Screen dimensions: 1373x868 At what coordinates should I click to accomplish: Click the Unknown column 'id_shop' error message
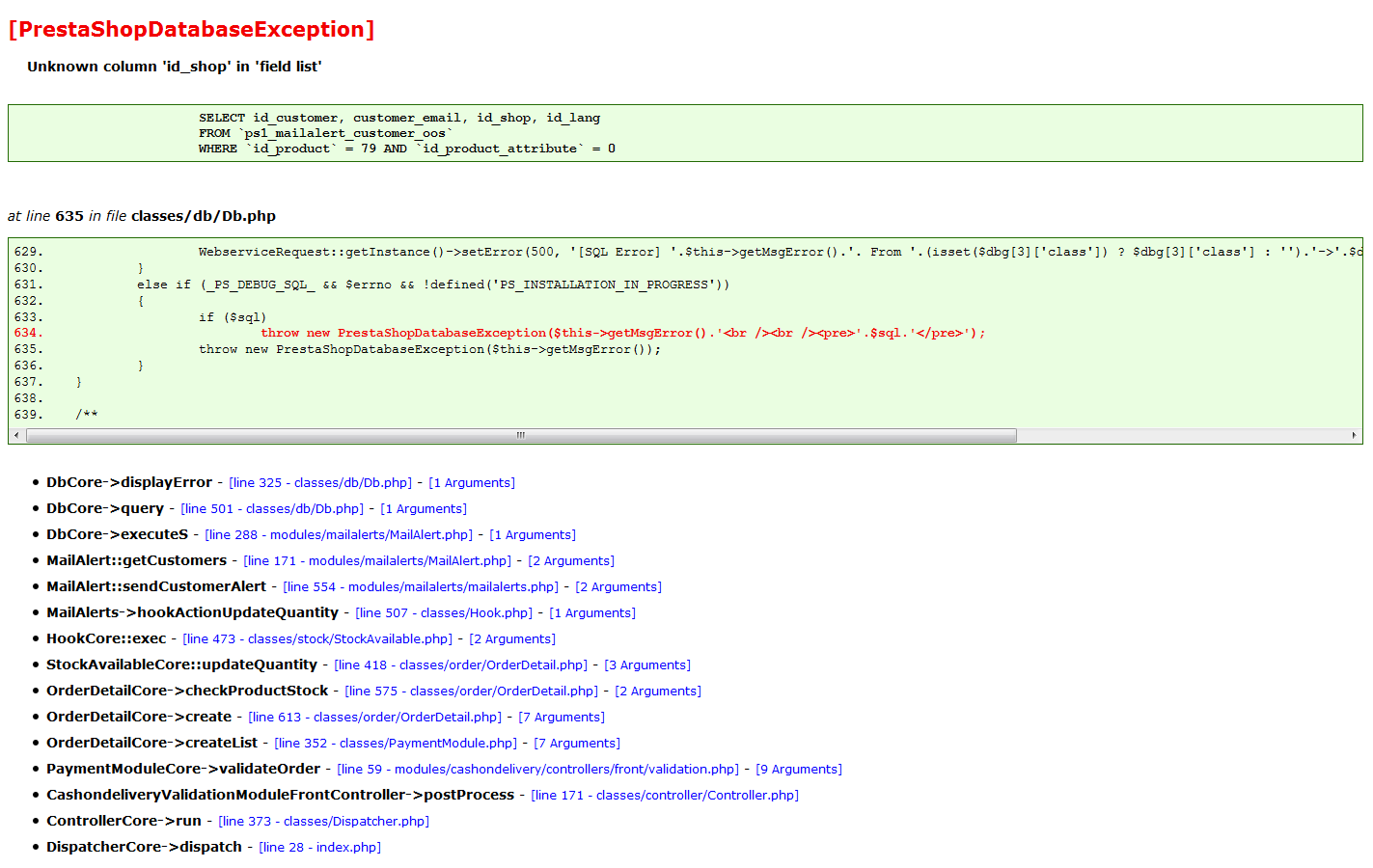(175, 67)
